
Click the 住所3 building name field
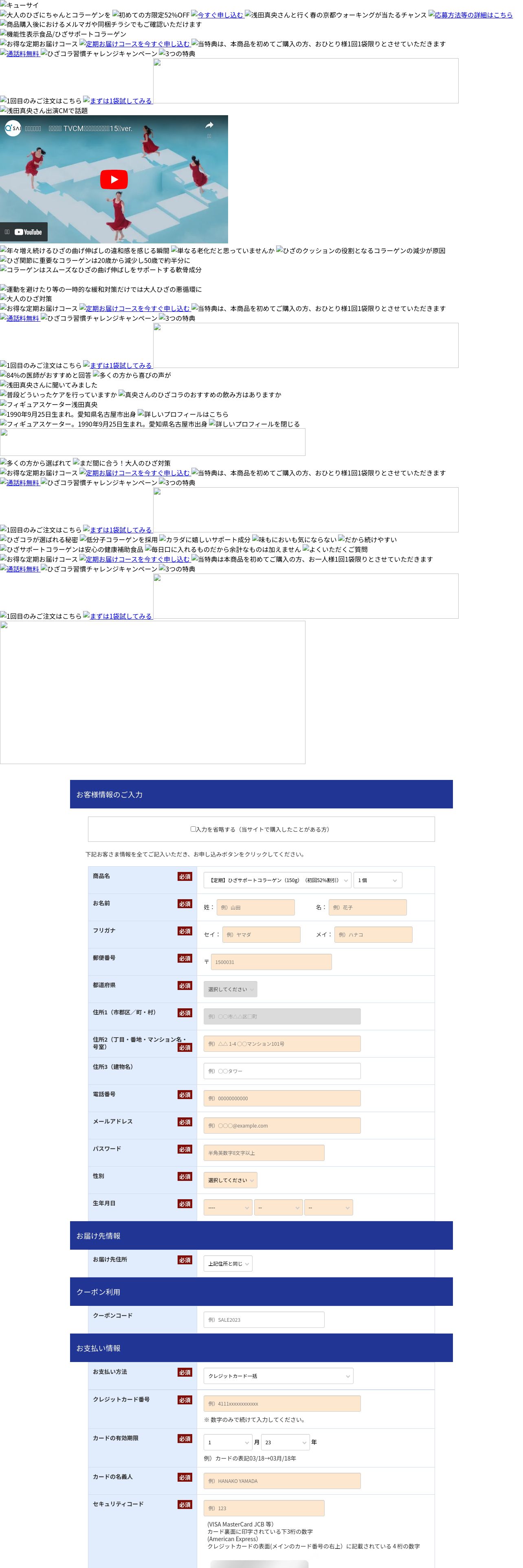(x=282, y=1071)
